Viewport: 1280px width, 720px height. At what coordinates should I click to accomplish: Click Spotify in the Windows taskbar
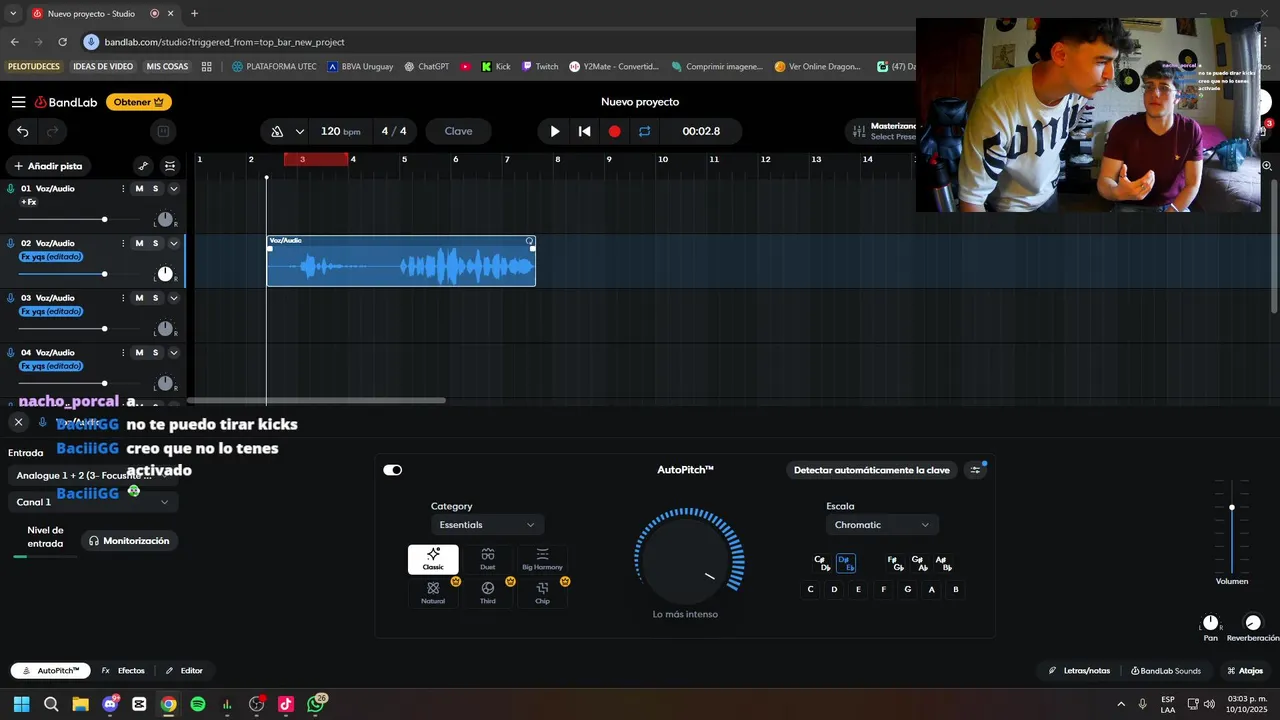pyautogui.click(x=198, y=704)
